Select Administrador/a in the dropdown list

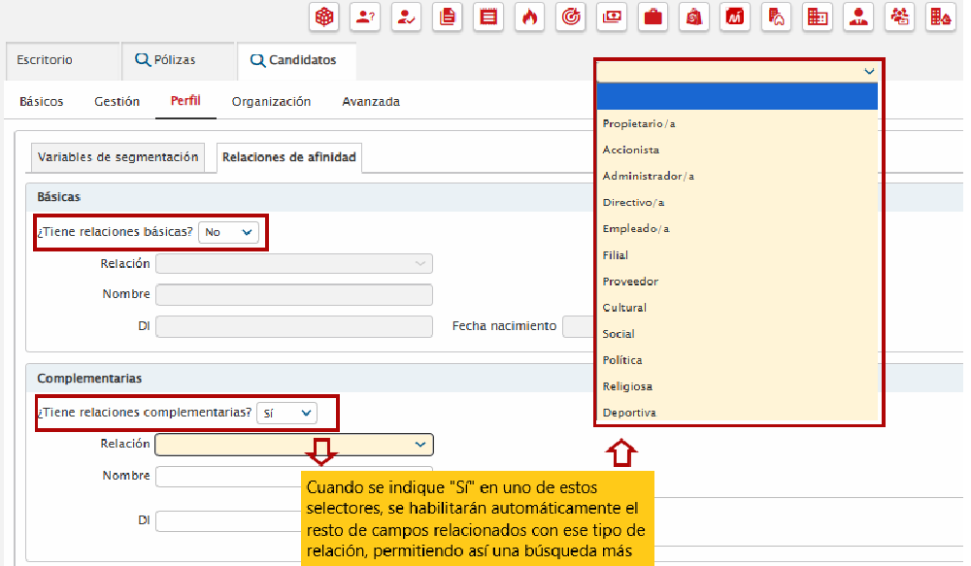(737, 176)
